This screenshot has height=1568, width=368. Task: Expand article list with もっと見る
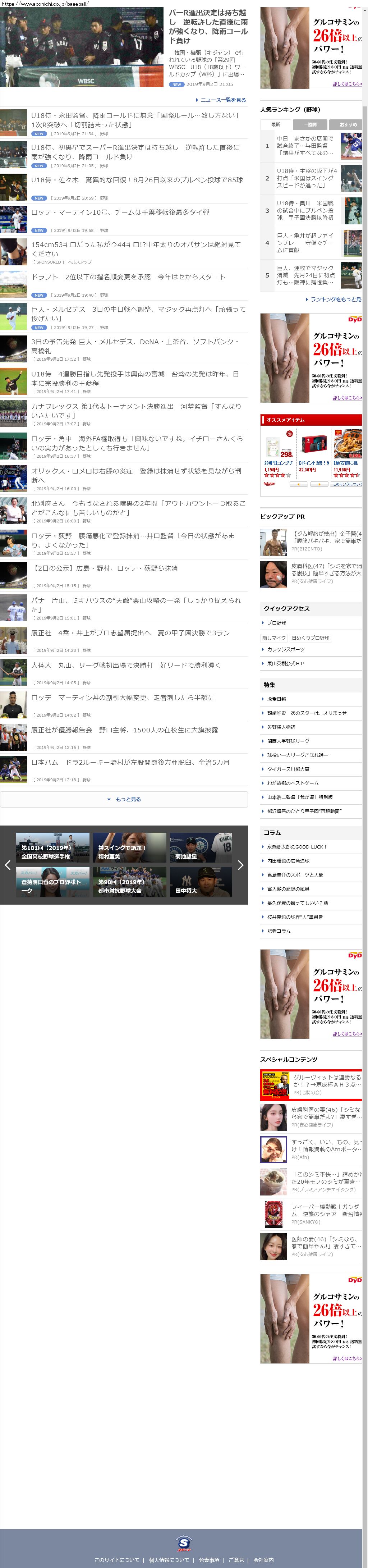click(x=124, y=799)
